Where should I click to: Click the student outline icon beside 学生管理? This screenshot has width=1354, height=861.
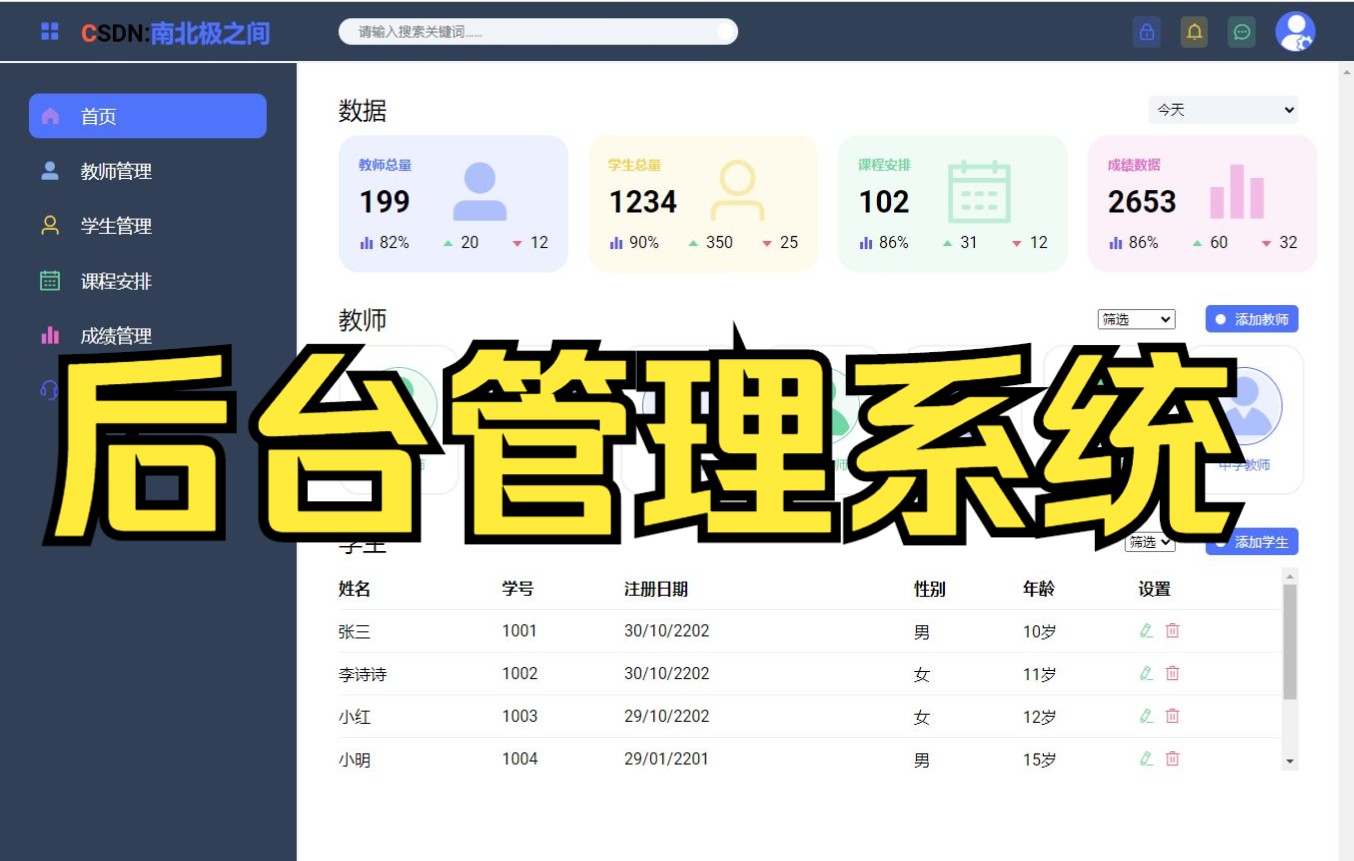click(50, 226)
